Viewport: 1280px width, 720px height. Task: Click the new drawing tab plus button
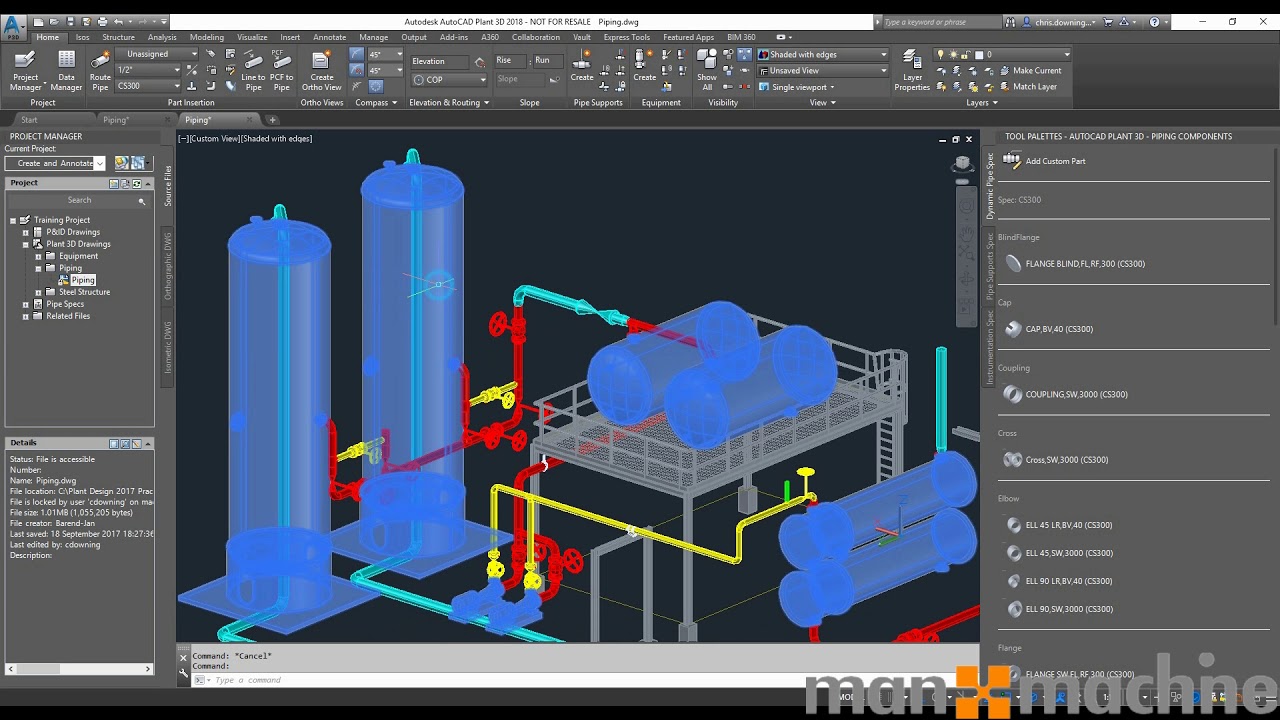tap(273, 120)
